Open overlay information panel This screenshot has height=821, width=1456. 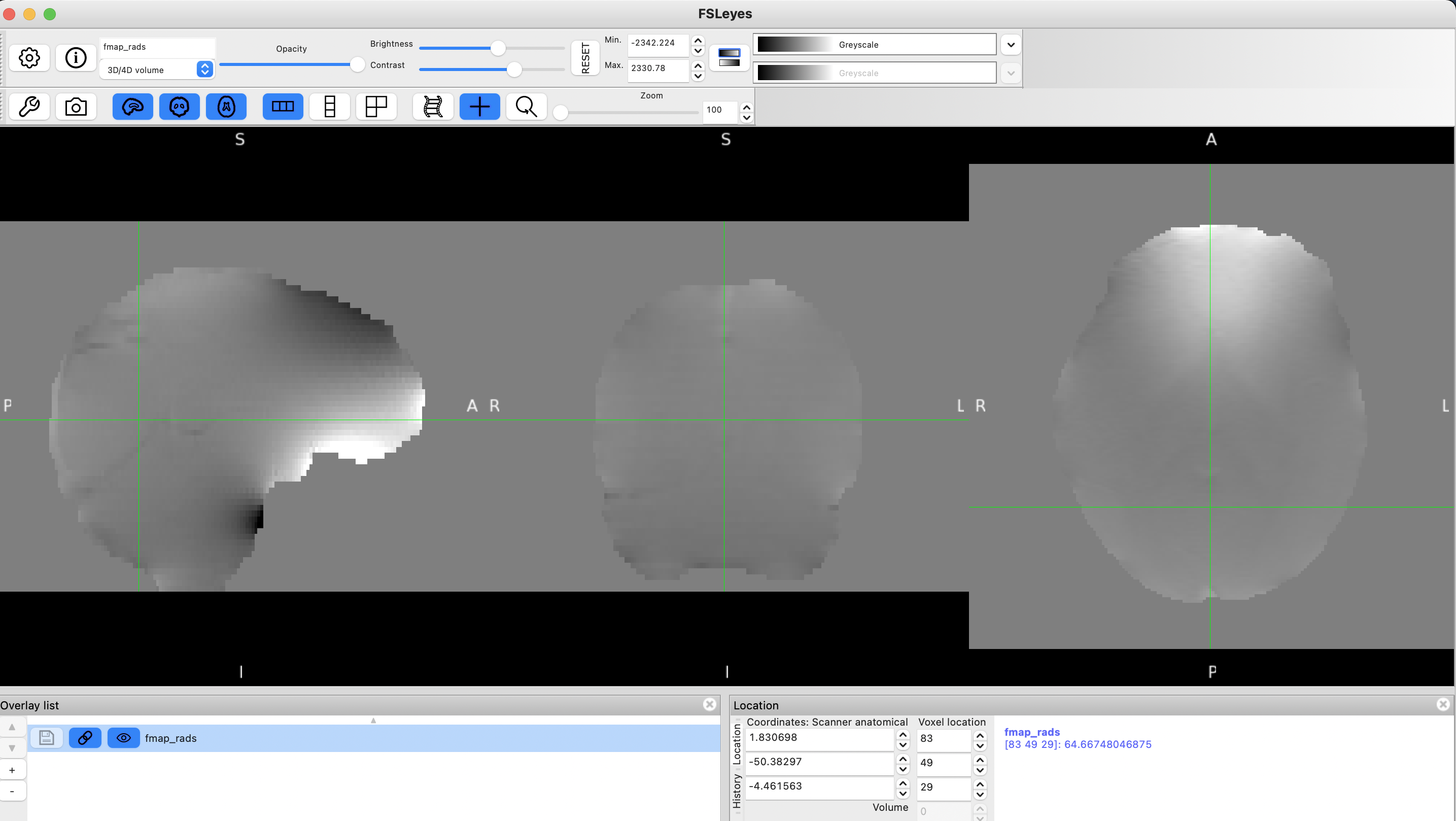(x=76, y=58)
